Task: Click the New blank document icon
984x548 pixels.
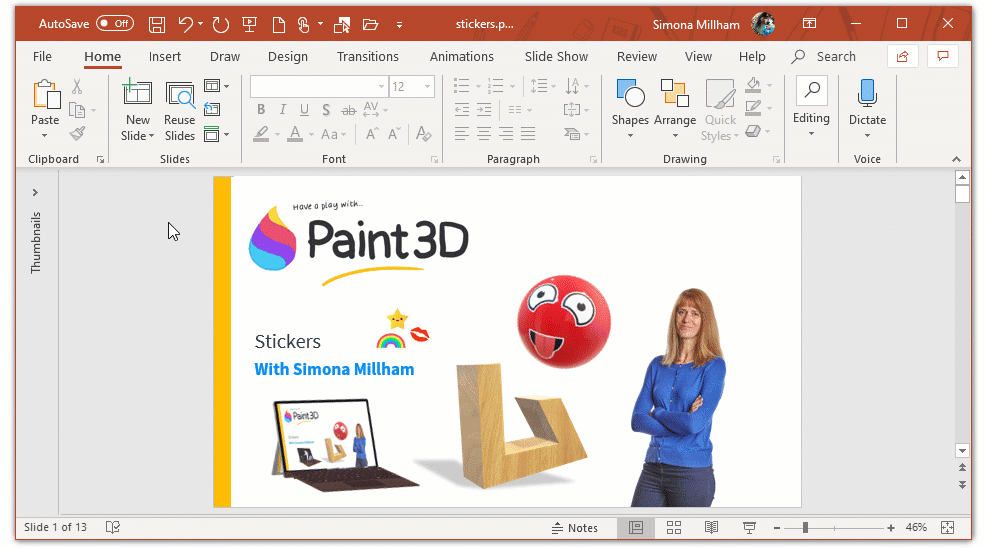Action: click(279, 24)
